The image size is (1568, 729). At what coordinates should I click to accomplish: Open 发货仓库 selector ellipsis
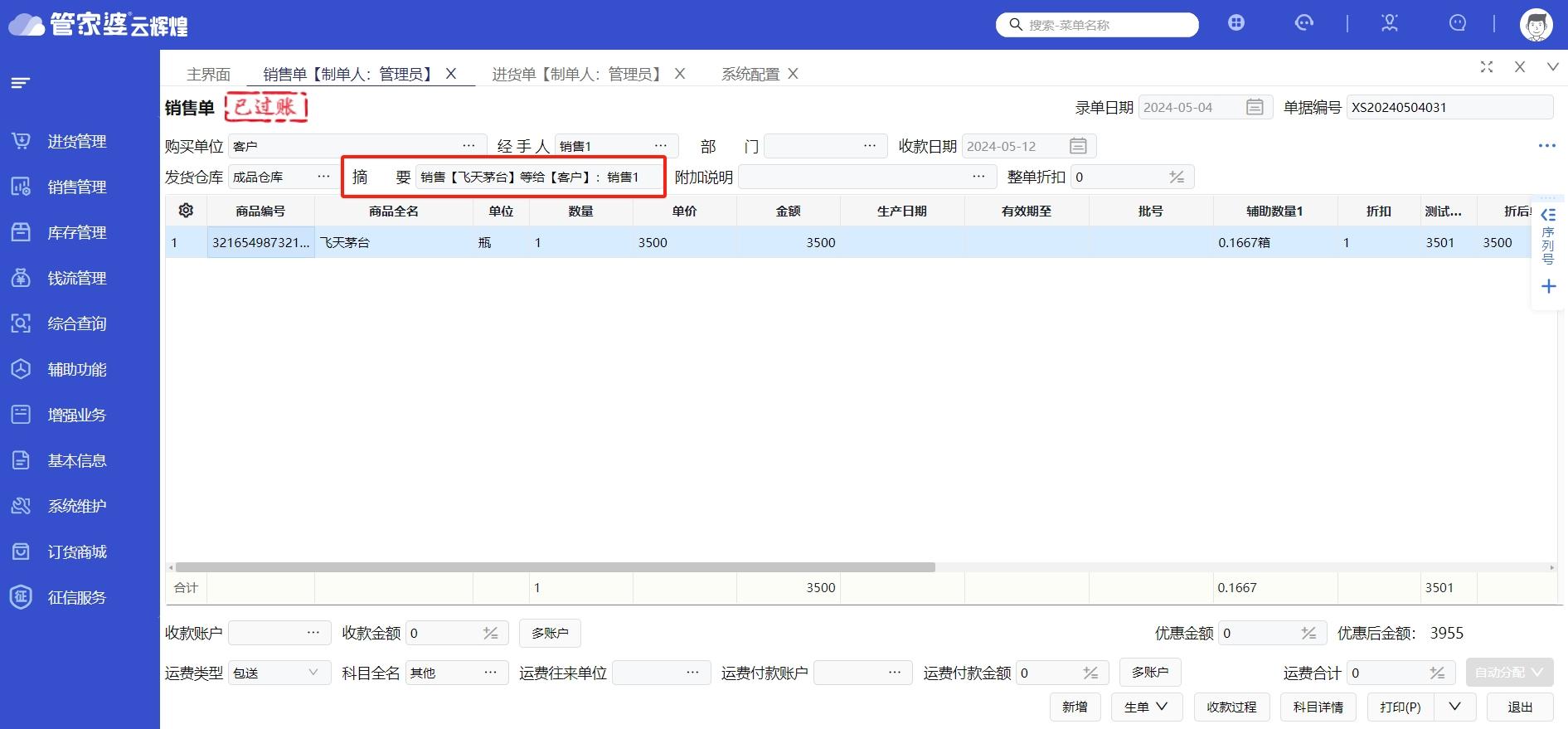coord(323,176)
